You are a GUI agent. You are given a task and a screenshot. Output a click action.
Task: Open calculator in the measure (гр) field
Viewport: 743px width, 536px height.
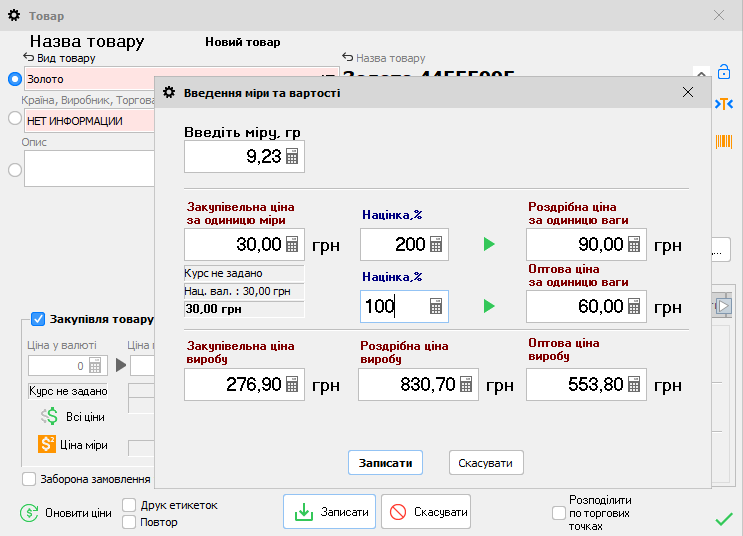pyautogui.click(x=292, y=157)
